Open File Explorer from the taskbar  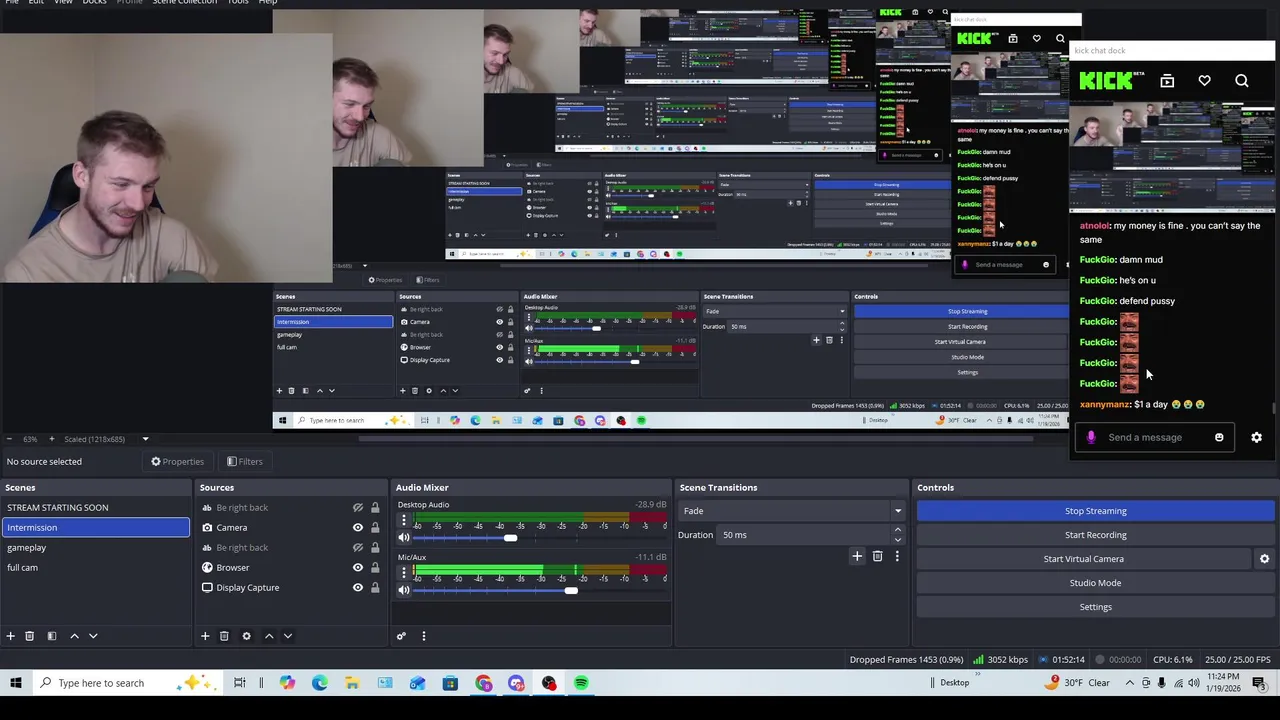click(x=352, y=683)
